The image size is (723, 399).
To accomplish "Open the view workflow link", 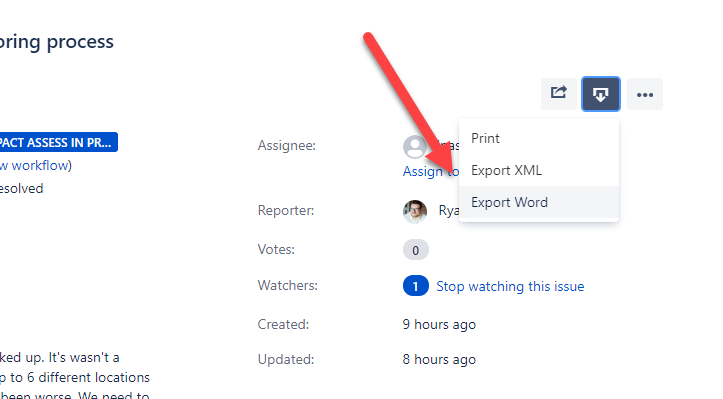I will [x=35, y=166].
